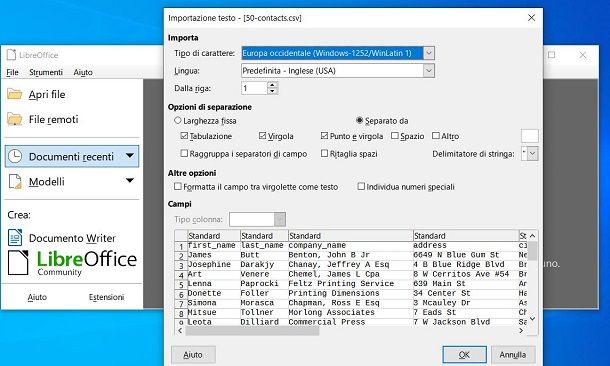Click the cell 'Benton, John B Jr'
This screenshot has width=610, height=366.
[329, 255]
